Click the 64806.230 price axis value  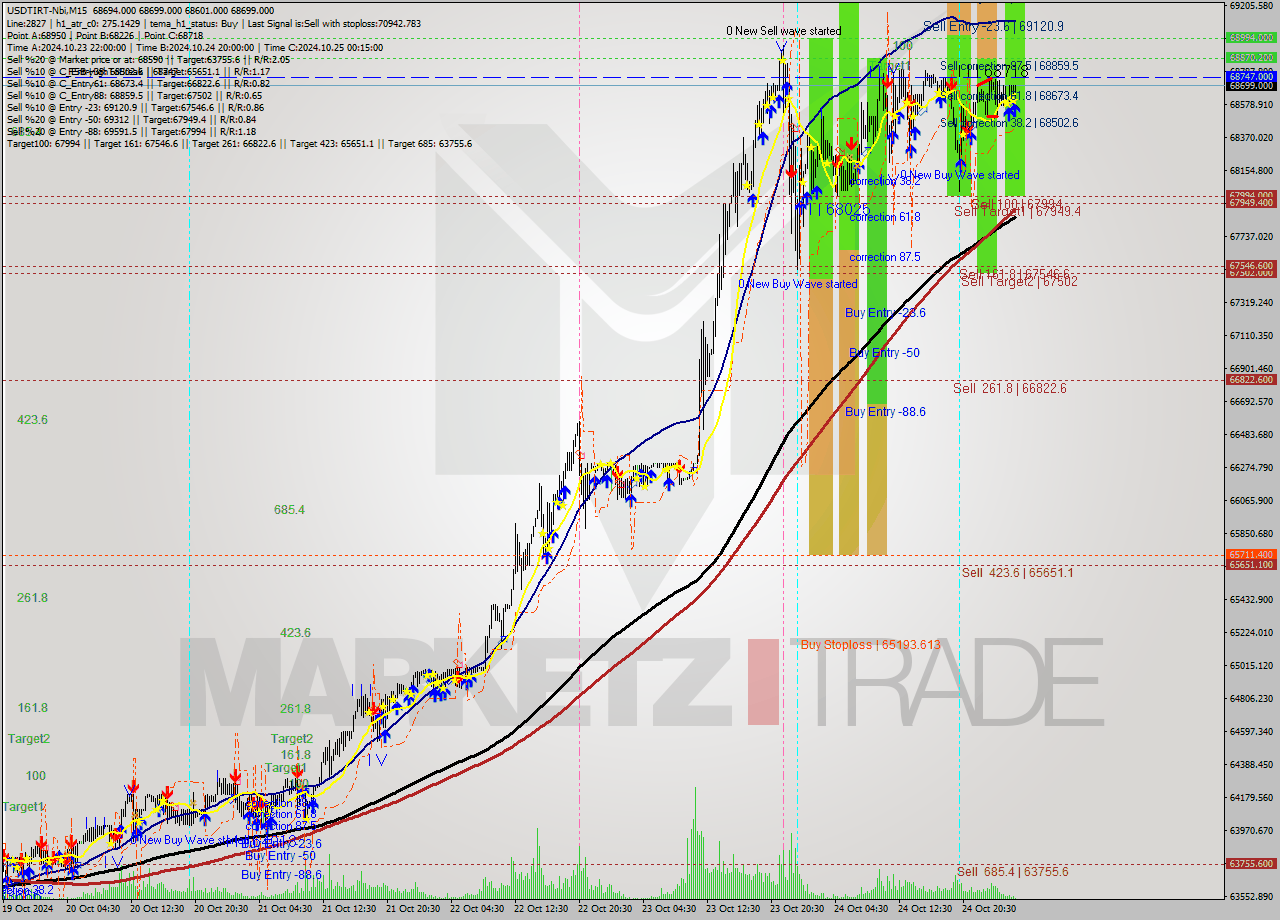point(1251,698)
